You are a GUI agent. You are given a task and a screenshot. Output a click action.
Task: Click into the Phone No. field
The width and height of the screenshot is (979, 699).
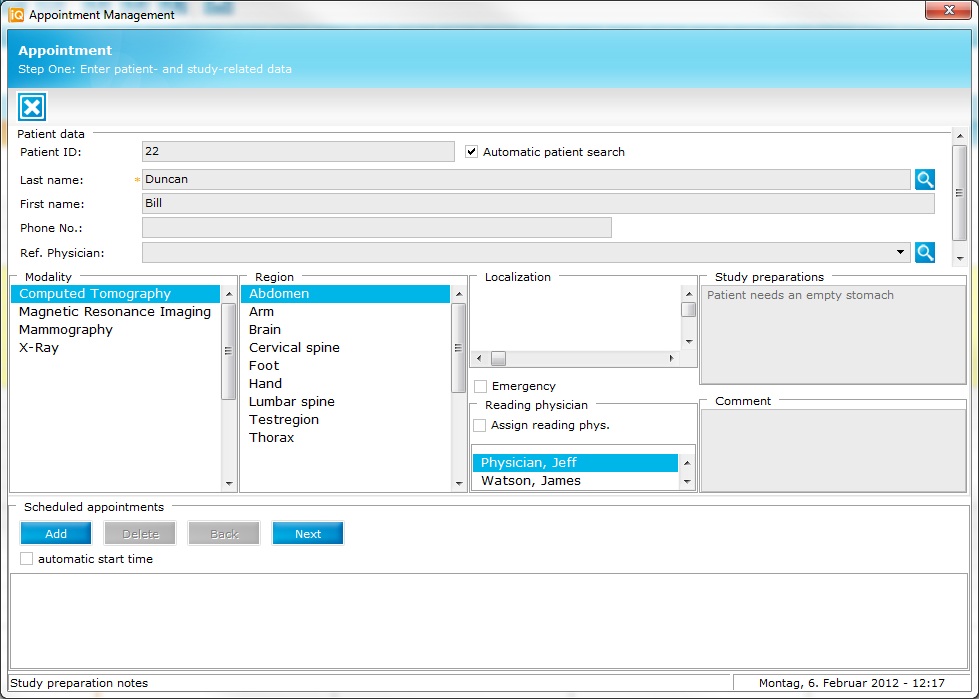coord(377,228)
